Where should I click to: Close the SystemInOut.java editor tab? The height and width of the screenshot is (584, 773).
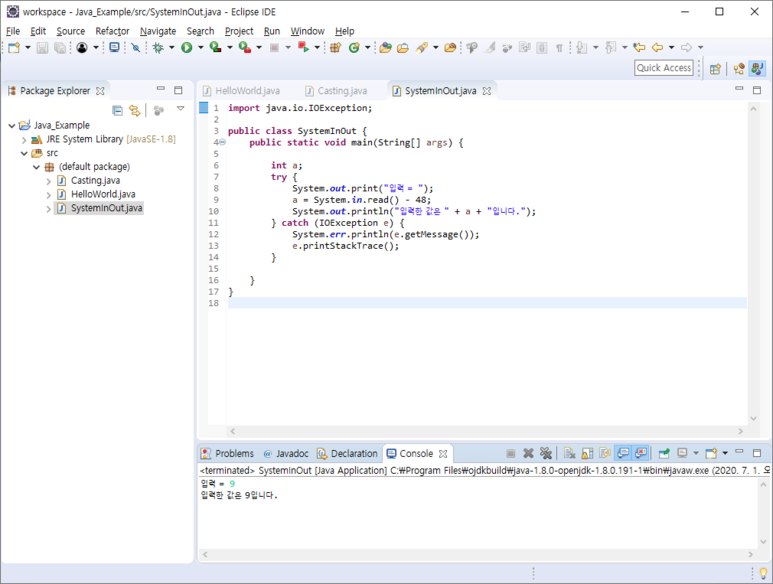point(487,91)
